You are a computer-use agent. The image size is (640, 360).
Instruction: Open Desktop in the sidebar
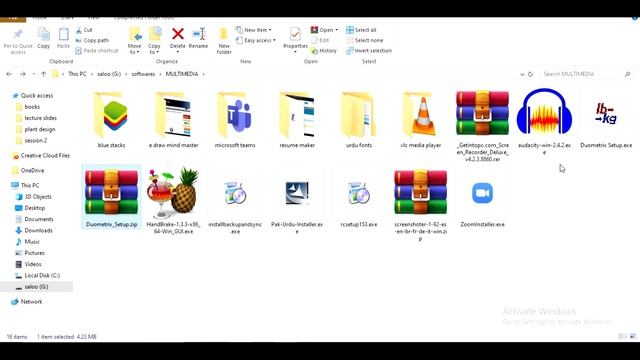tap(30, 208)
